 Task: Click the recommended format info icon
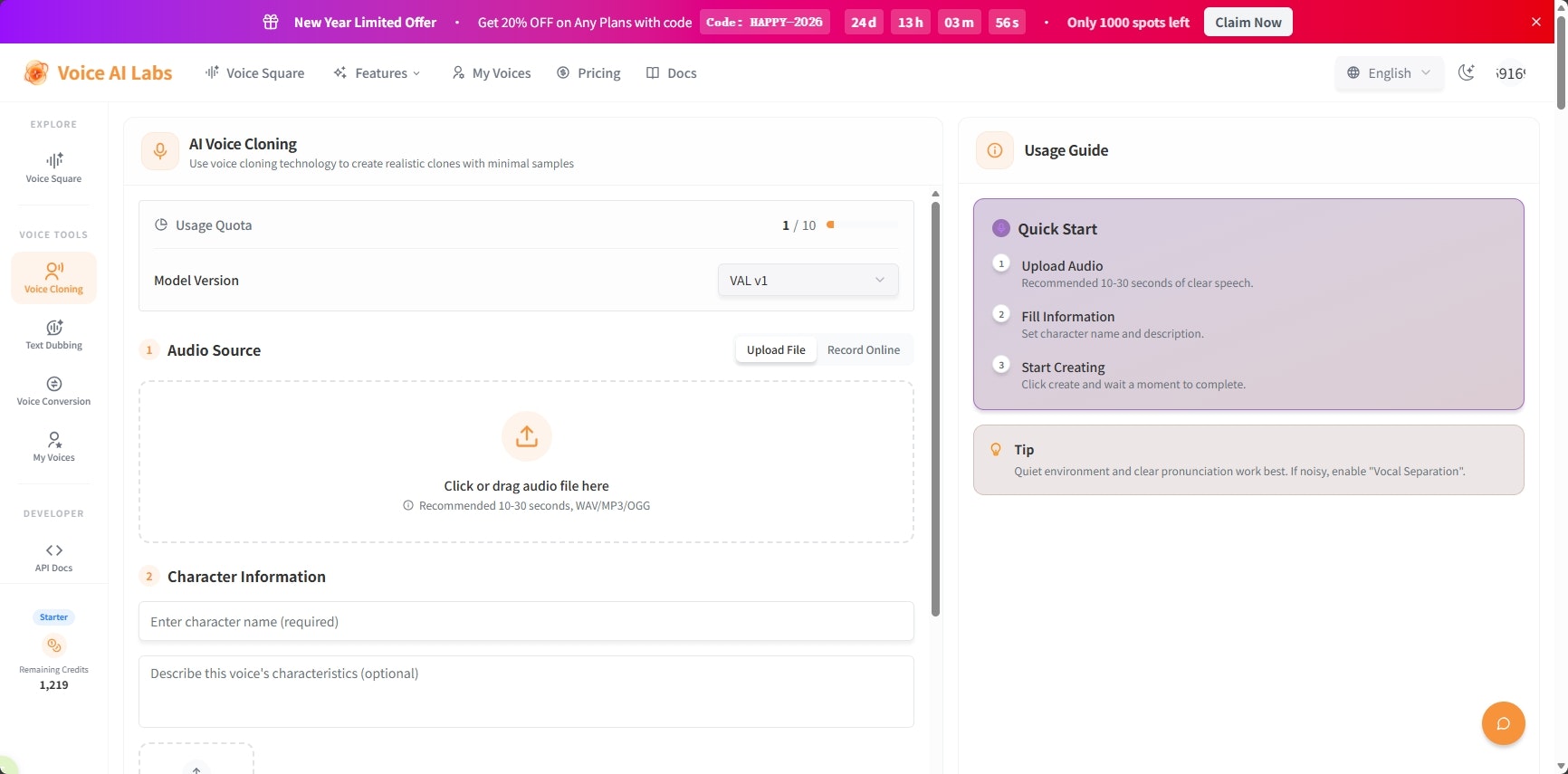point(408,505)
